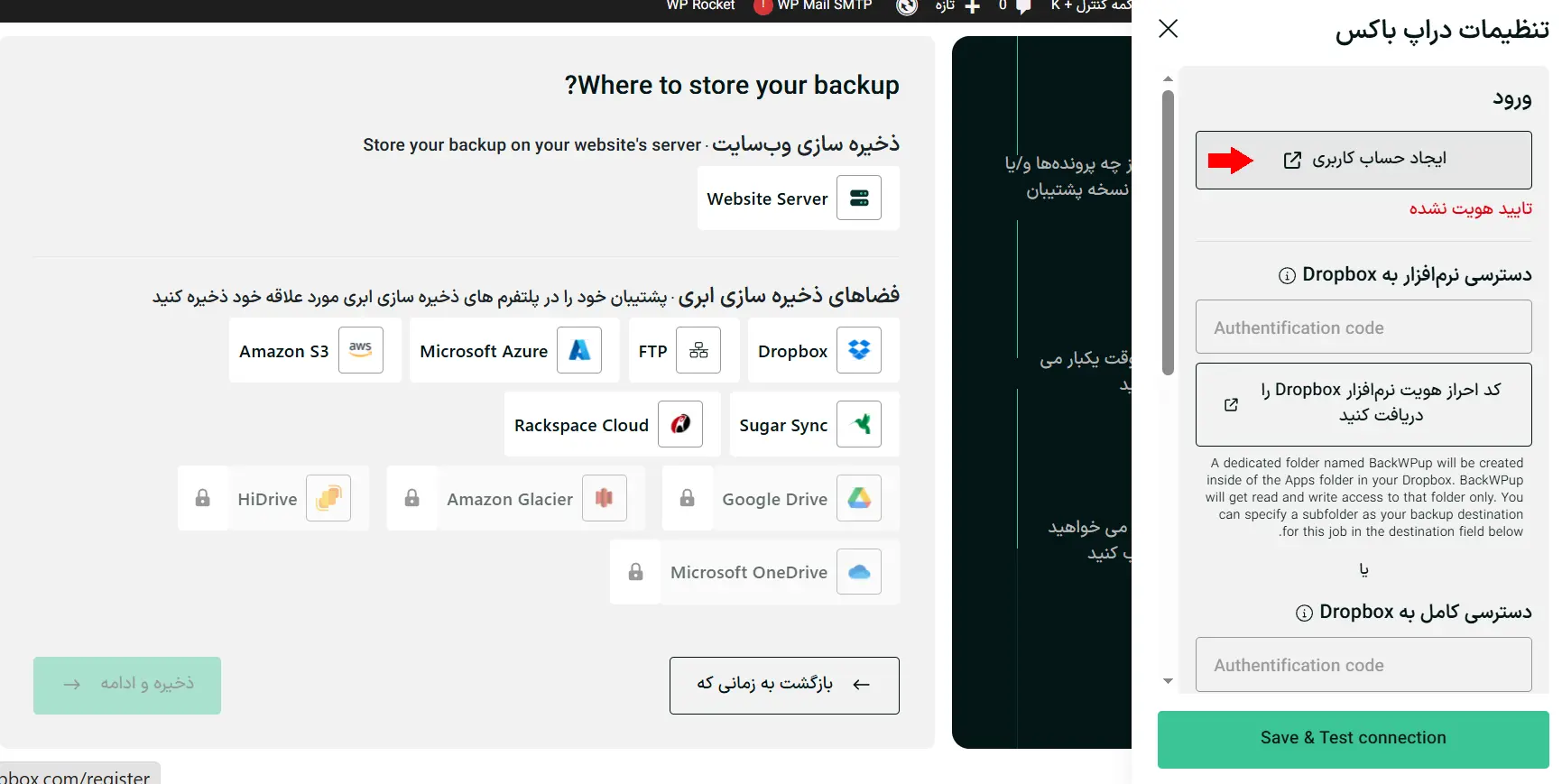The height and width of the screenshot is (784, 1562).
Task: Click the Dropbox app auth code retrieval button
Action: [1363, 404]
